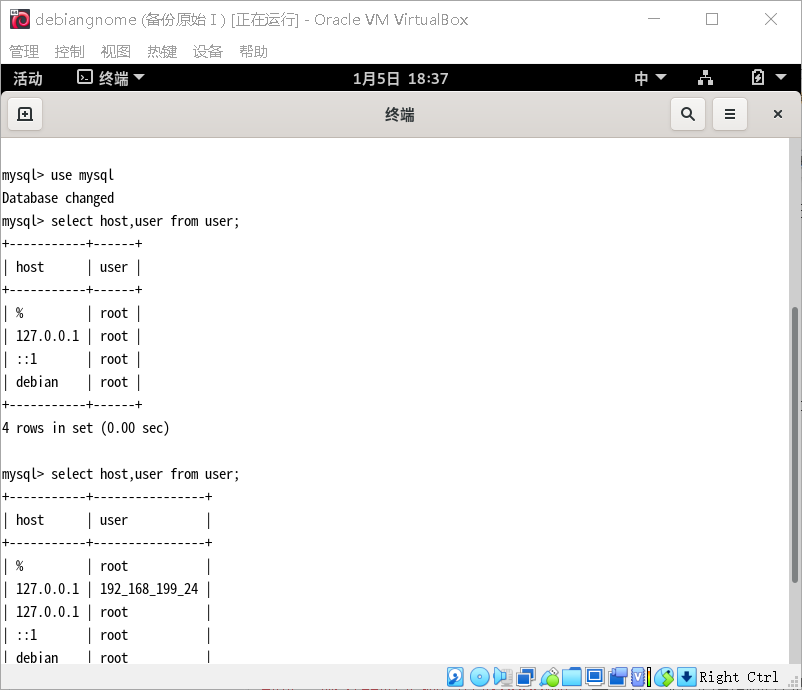Close the GNOME terminal window
The image size is (802, 690).
[777, 114]
